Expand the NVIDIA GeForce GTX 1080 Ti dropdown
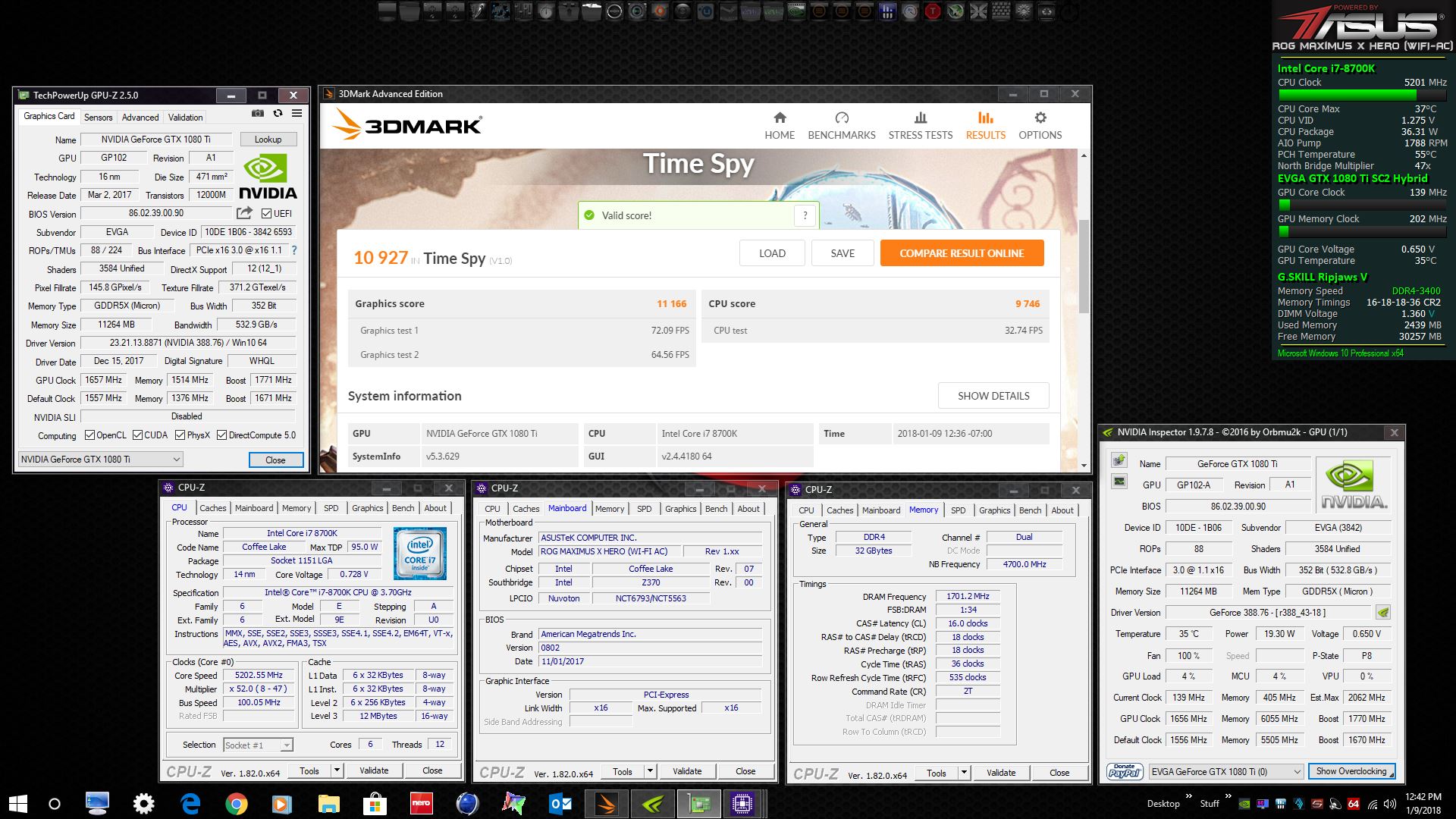Image resolution: width=1456 pixels, height=819 pixels. 176,460
